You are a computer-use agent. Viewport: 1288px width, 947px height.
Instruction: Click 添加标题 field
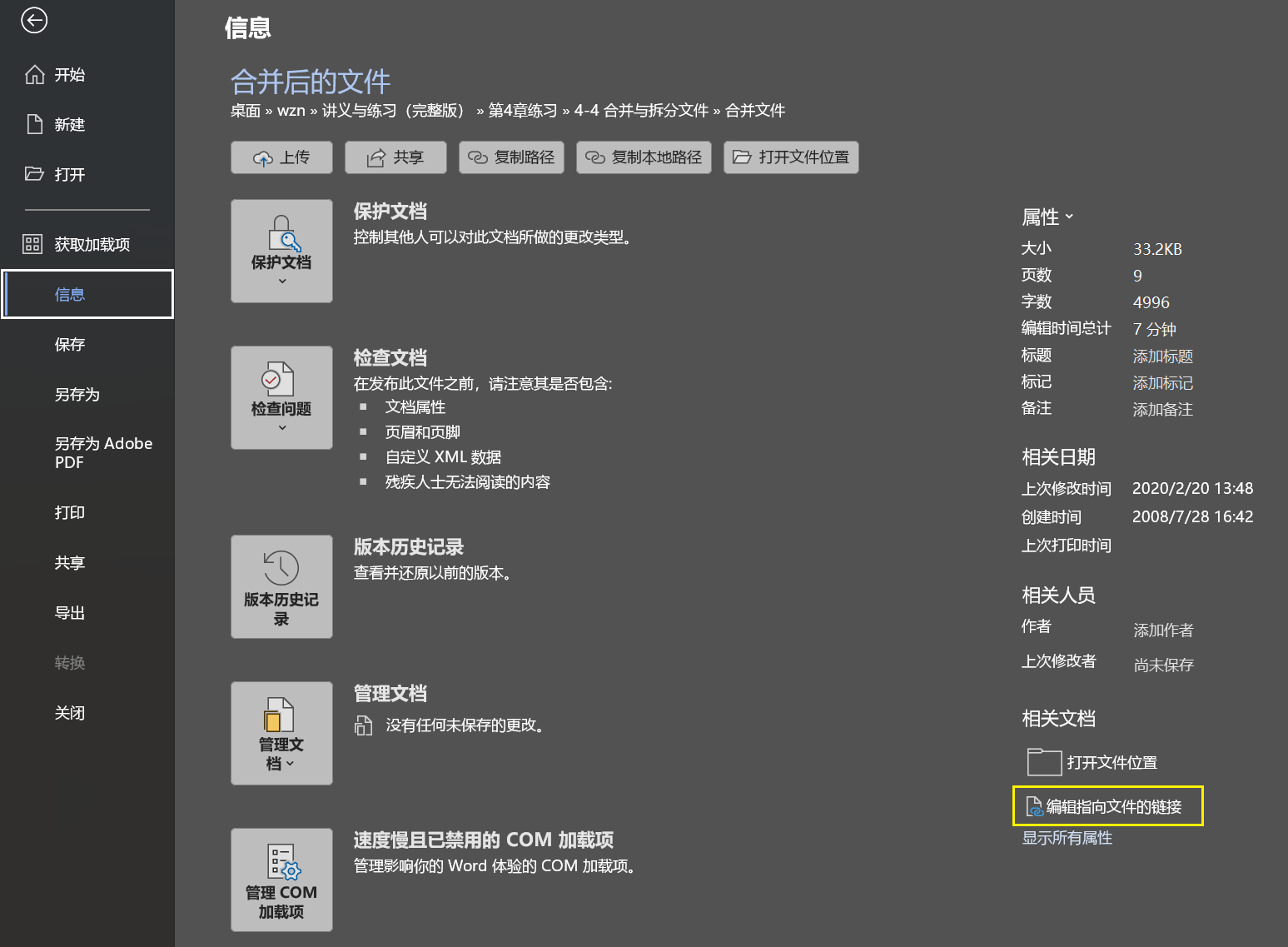[x=1163, y=356]
